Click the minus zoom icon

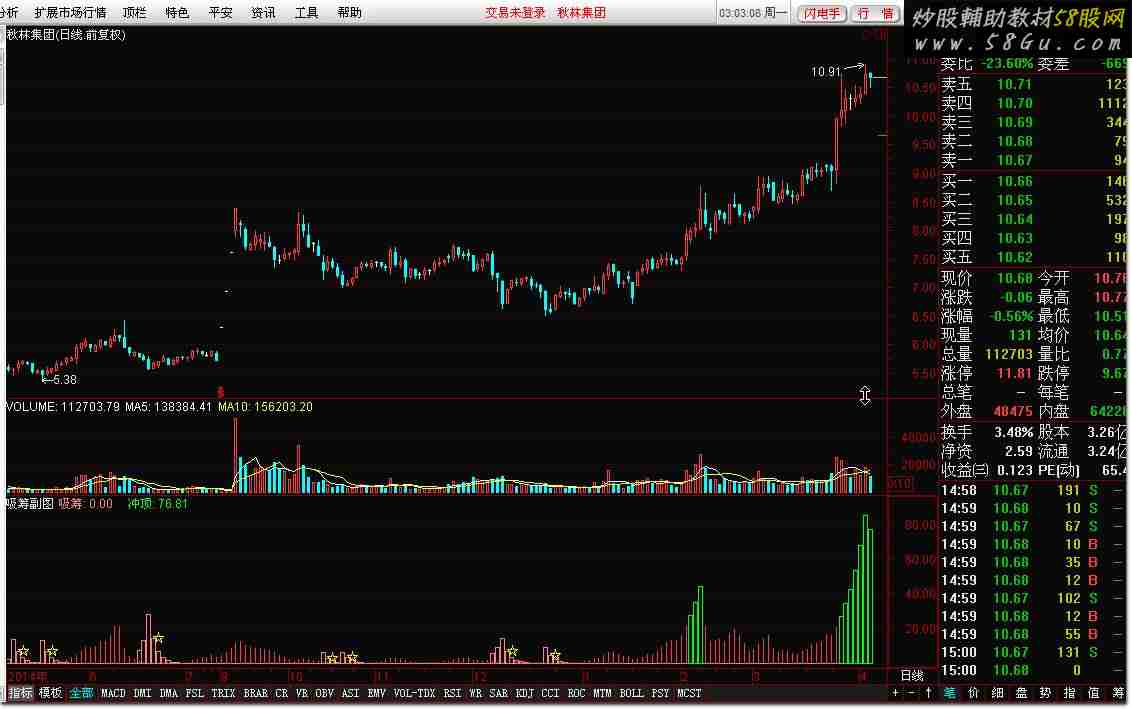pyautogui.click(x=911, y=693)
